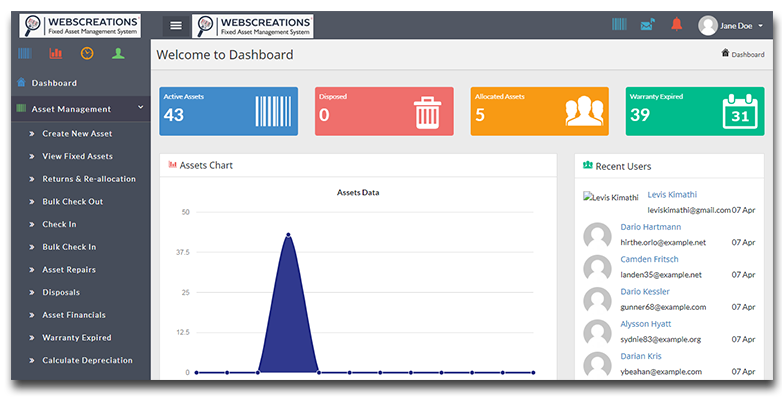
Task: Click the trash can icon on Disposed card
Action: (427, 112)
